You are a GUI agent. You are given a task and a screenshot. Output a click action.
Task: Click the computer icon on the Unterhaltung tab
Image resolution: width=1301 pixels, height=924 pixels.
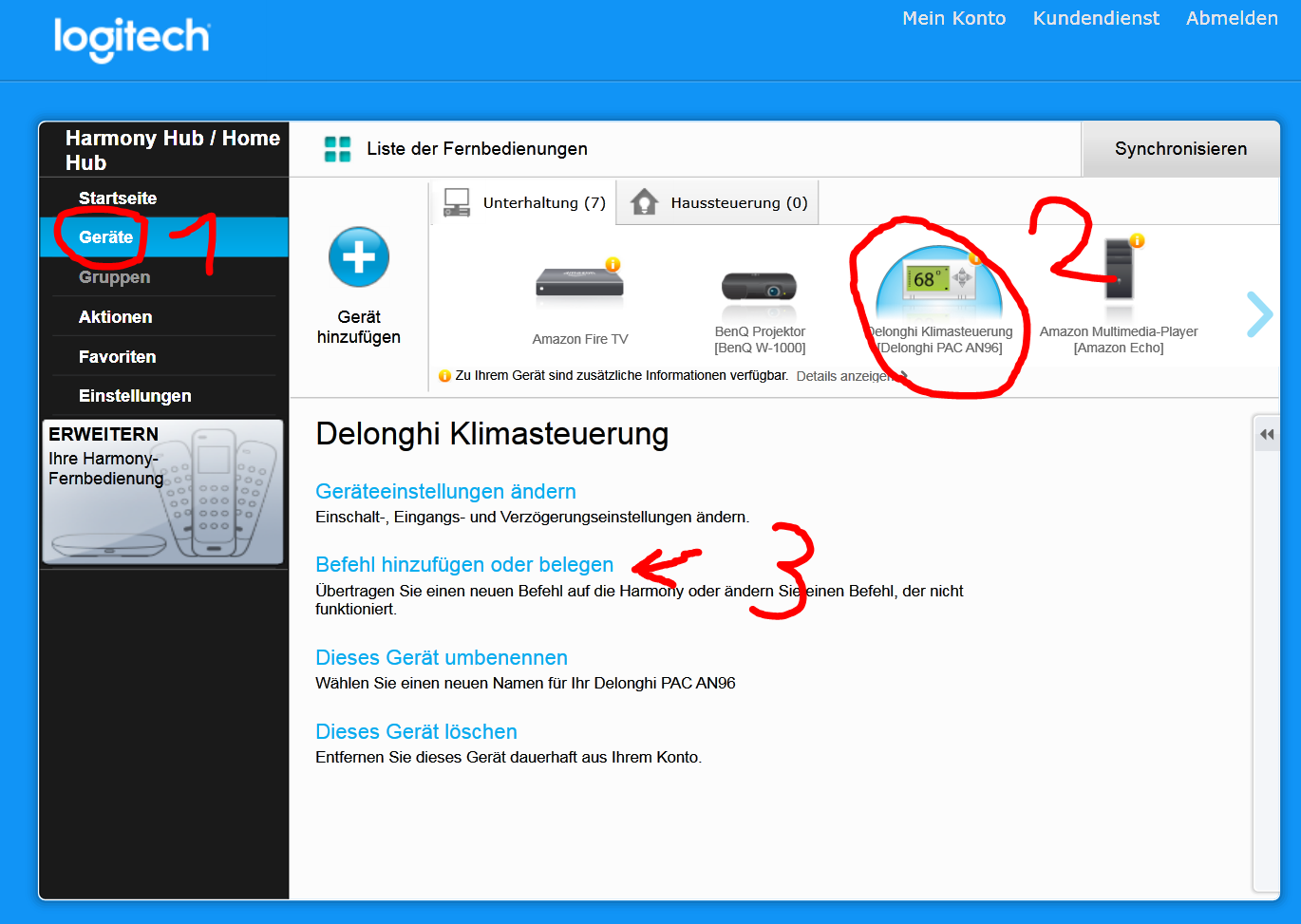pyautogui.click(x=457, y=202)
